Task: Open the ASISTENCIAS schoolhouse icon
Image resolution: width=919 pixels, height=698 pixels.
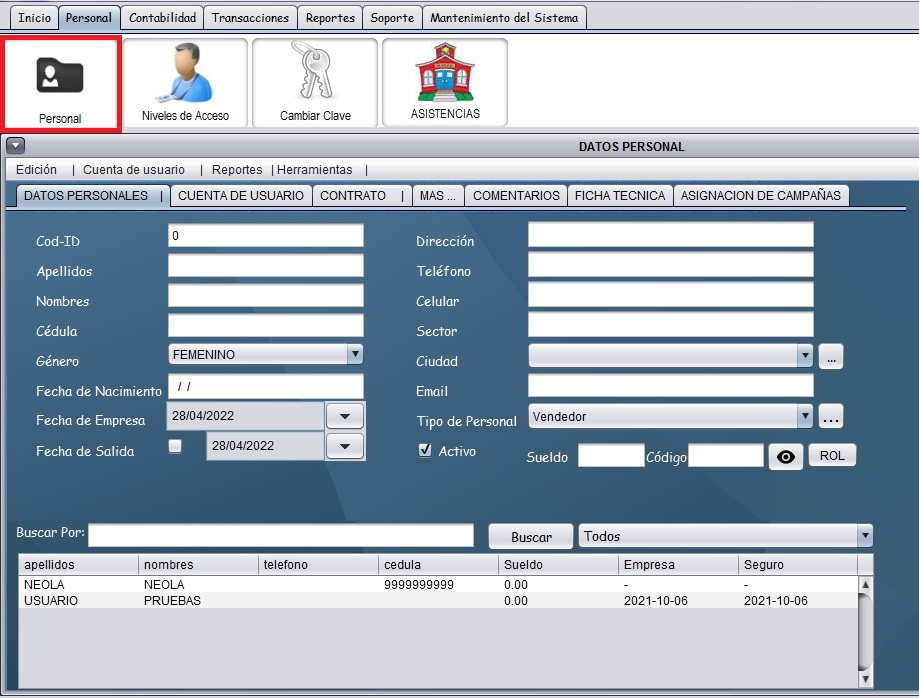Action: (x=445, y=72)
